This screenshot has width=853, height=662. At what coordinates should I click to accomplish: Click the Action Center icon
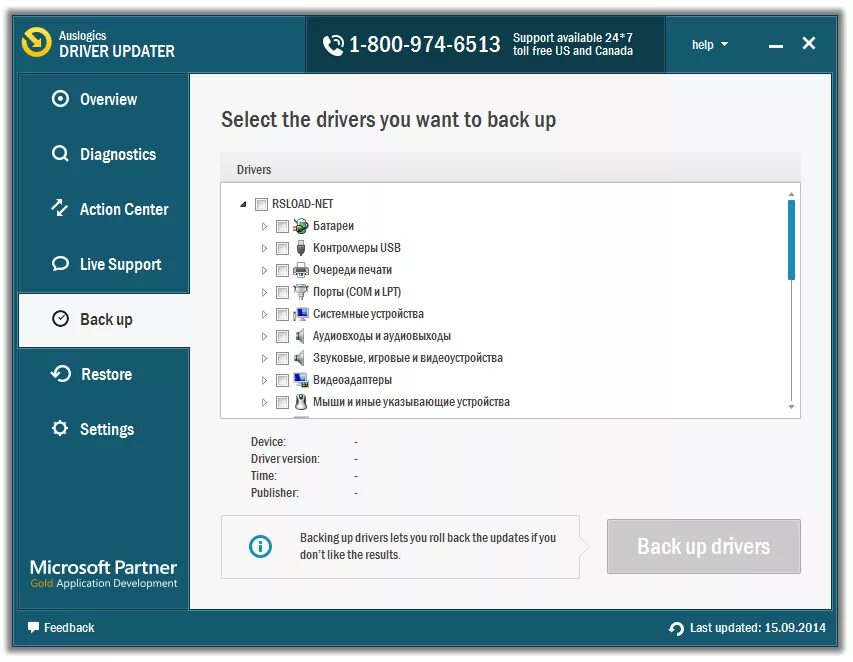pyautogui.click(x=60, y=209)
